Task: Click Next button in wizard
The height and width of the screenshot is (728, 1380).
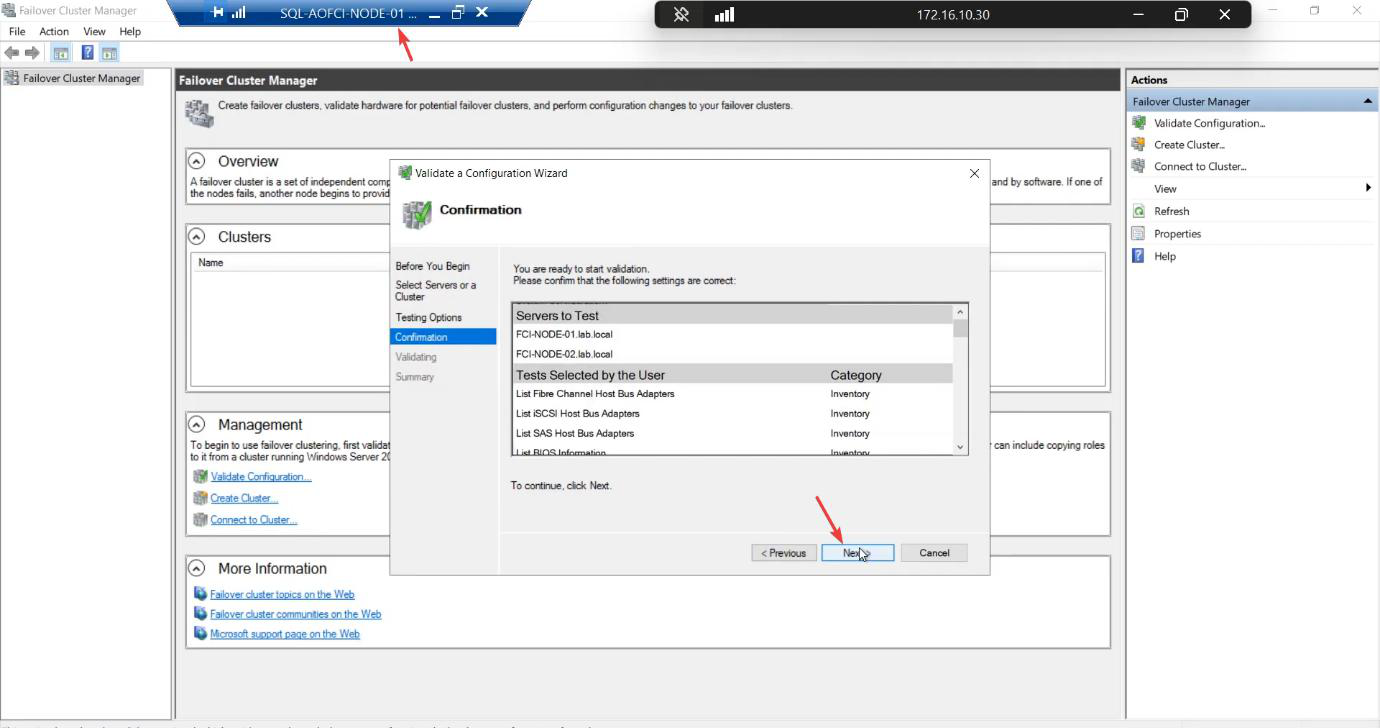Action: (x=857, y=553)
